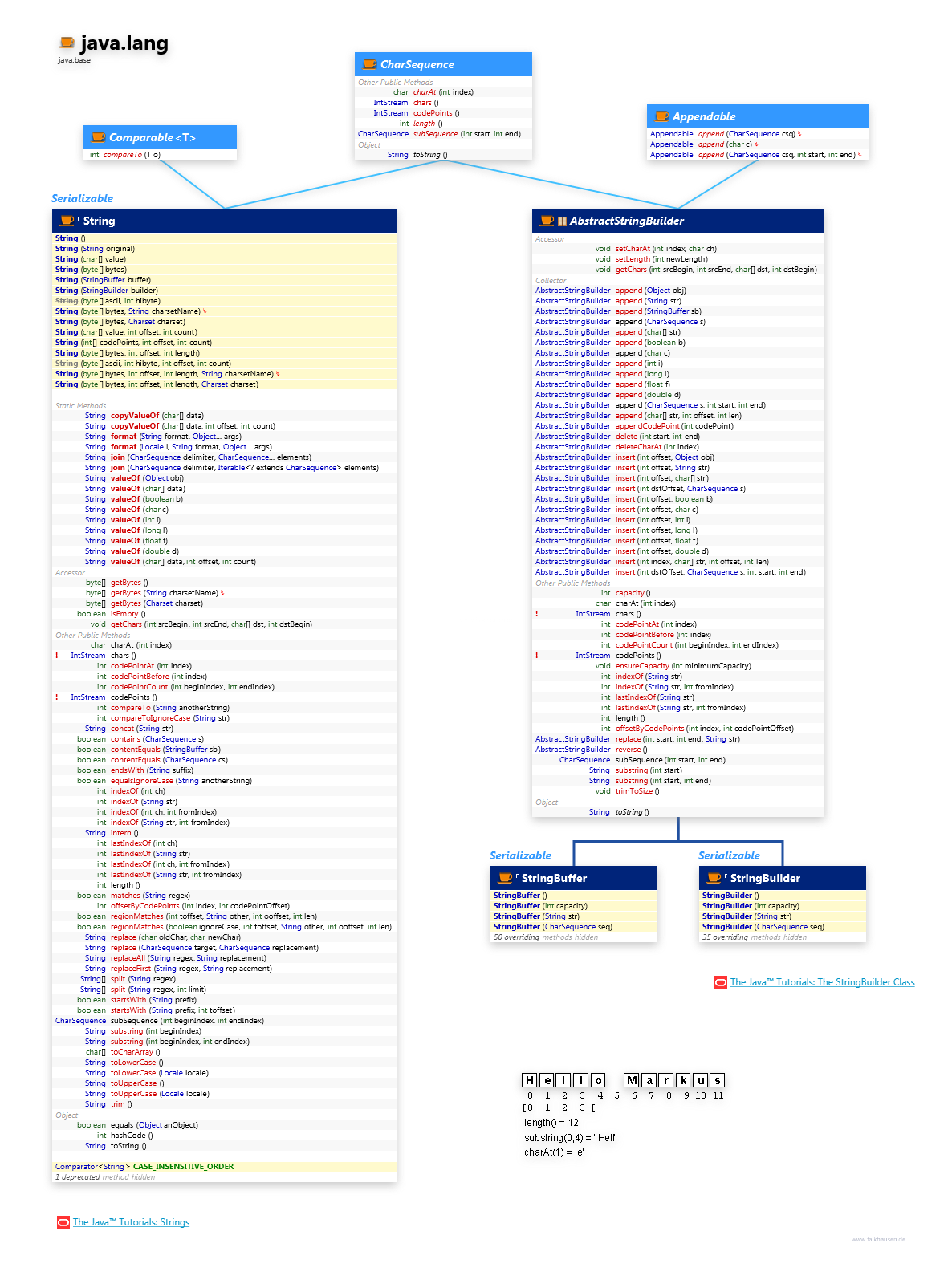Click toUpperCase (Locale locale) method
This screenshot has width=952, height=1276.
click(x=160, y=1094)
